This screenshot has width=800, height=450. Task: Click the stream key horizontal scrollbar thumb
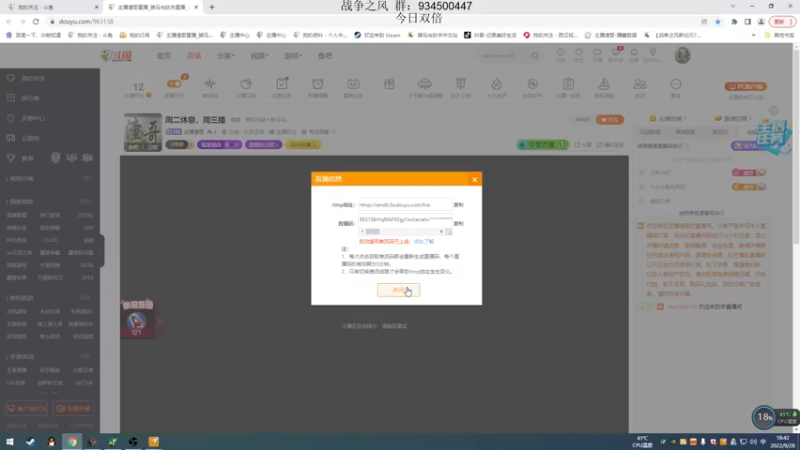372,232
